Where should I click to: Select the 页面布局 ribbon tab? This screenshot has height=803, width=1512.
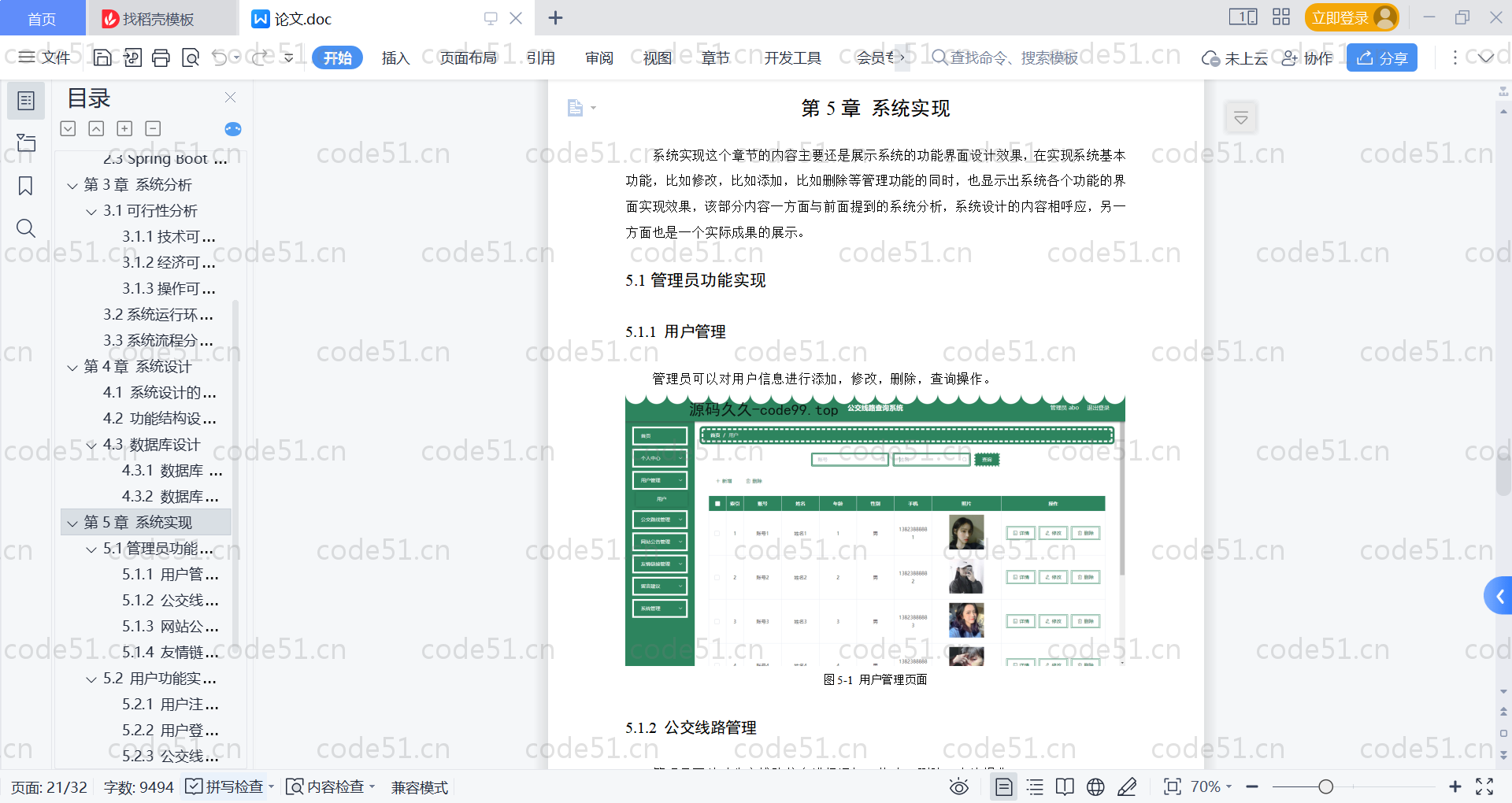[x=468, y=57]
